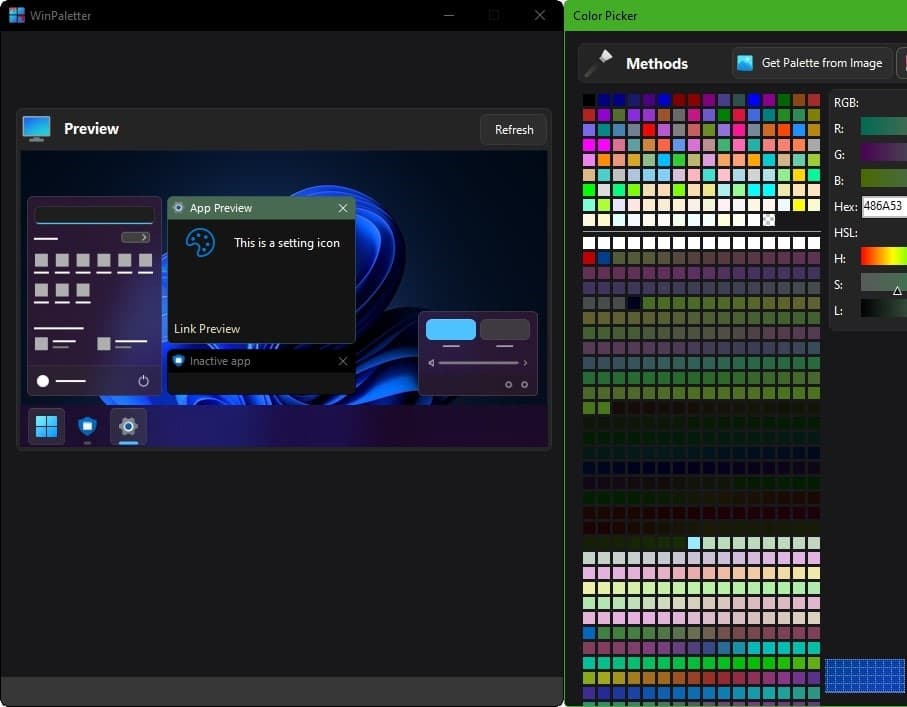907x707 pixels.
Task: Expand the arrow right of the volume slider
Action: (525, 363)
